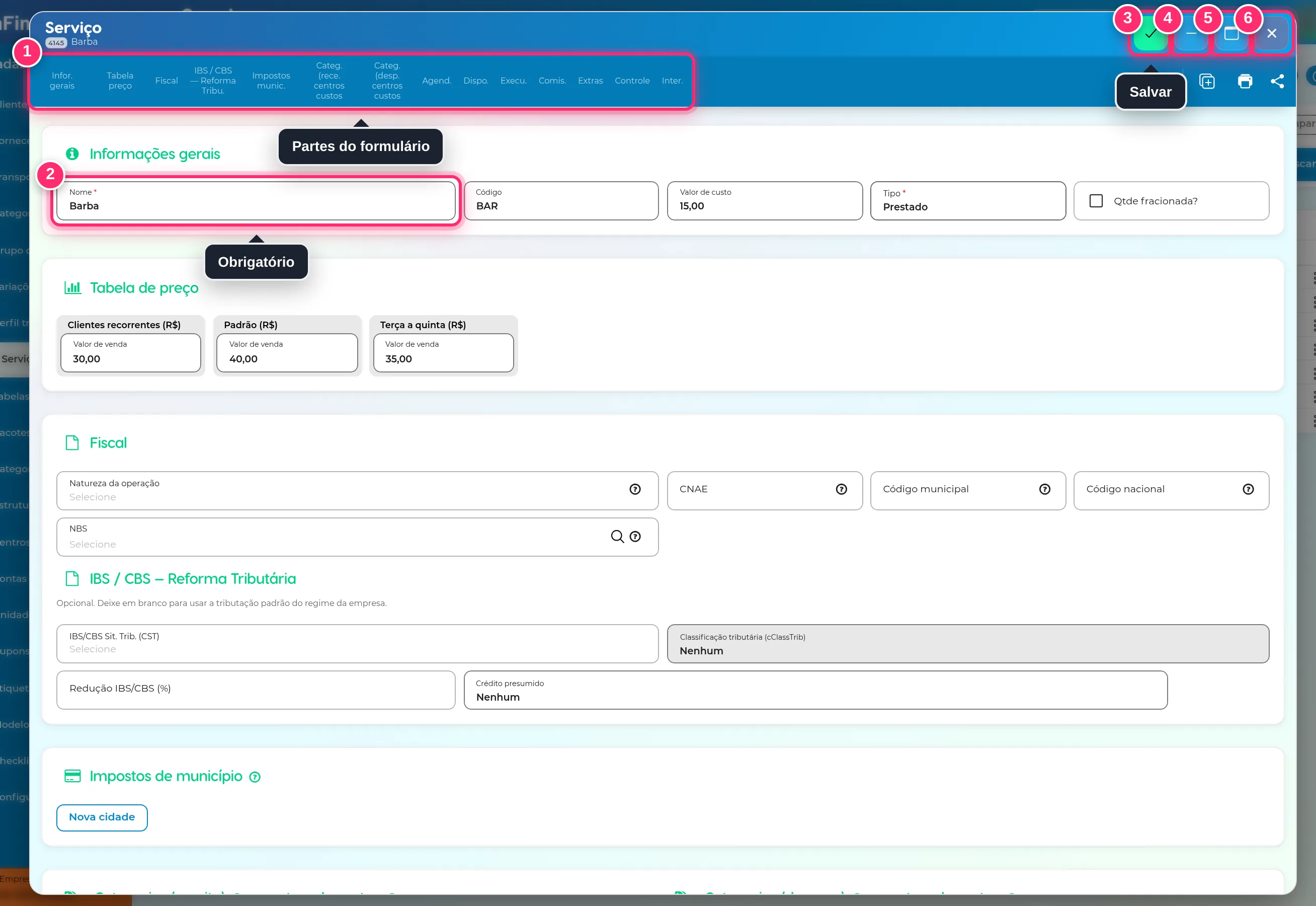Switch to the Comis. tab

point(552,81)
